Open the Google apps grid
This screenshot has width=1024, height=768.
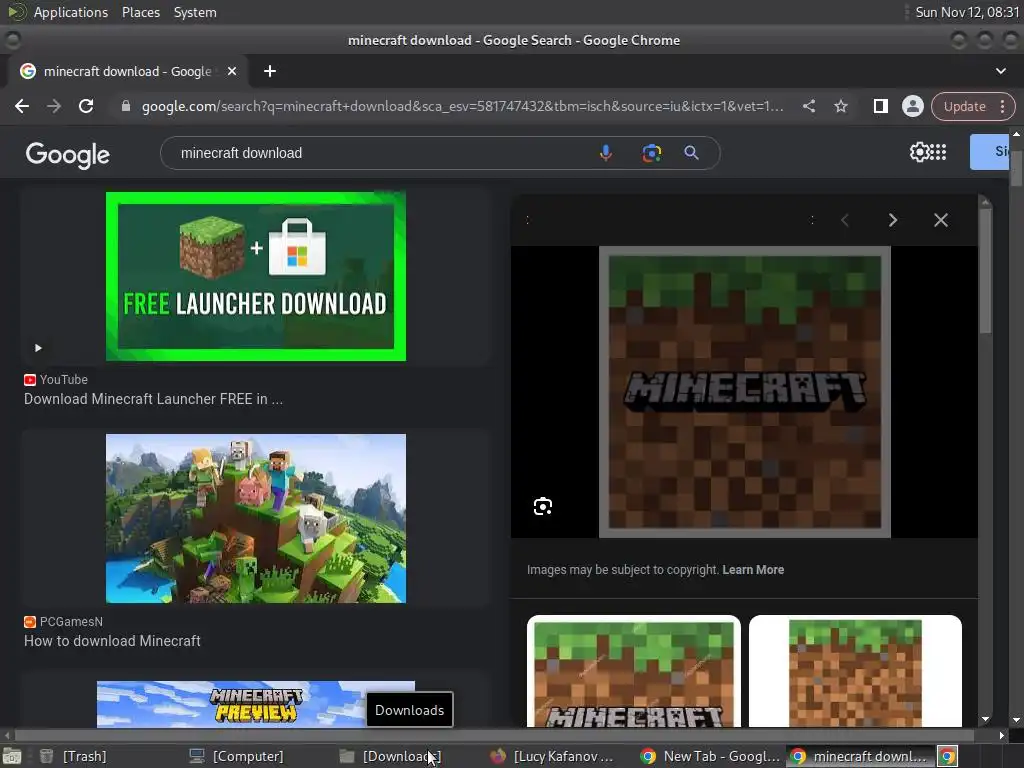(x=938, y=152)
